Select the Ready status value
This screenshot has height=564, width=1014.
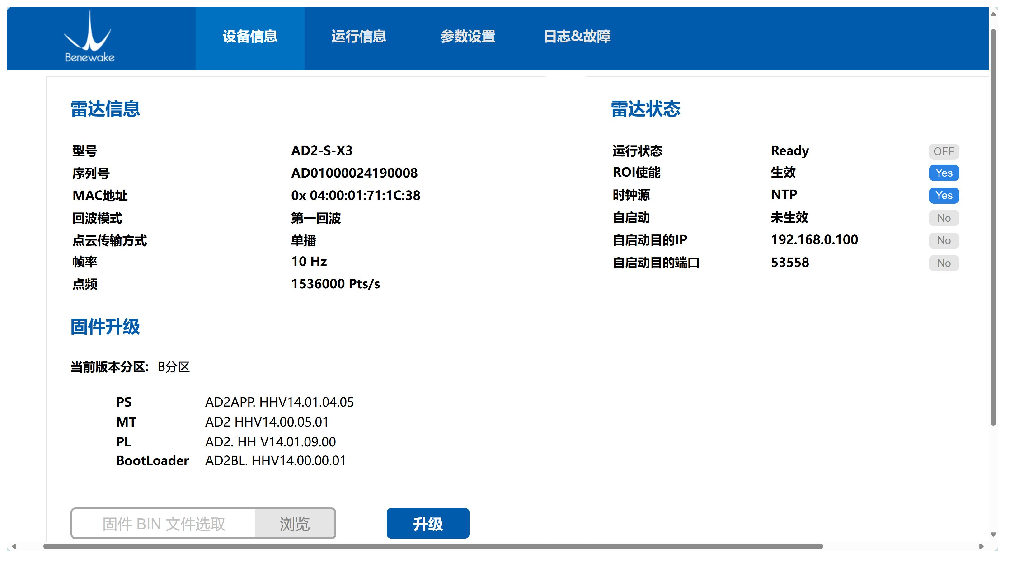point(790,151)
